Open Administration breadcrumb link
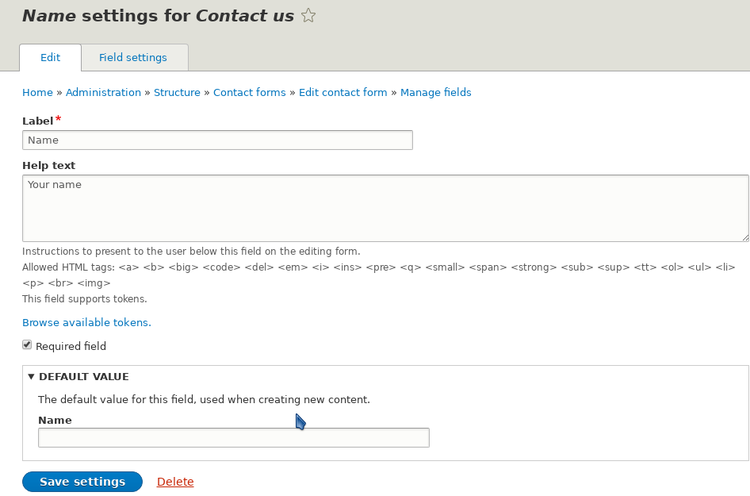The width and height of the screenshot is (750, 496). [x=103, y=92]
